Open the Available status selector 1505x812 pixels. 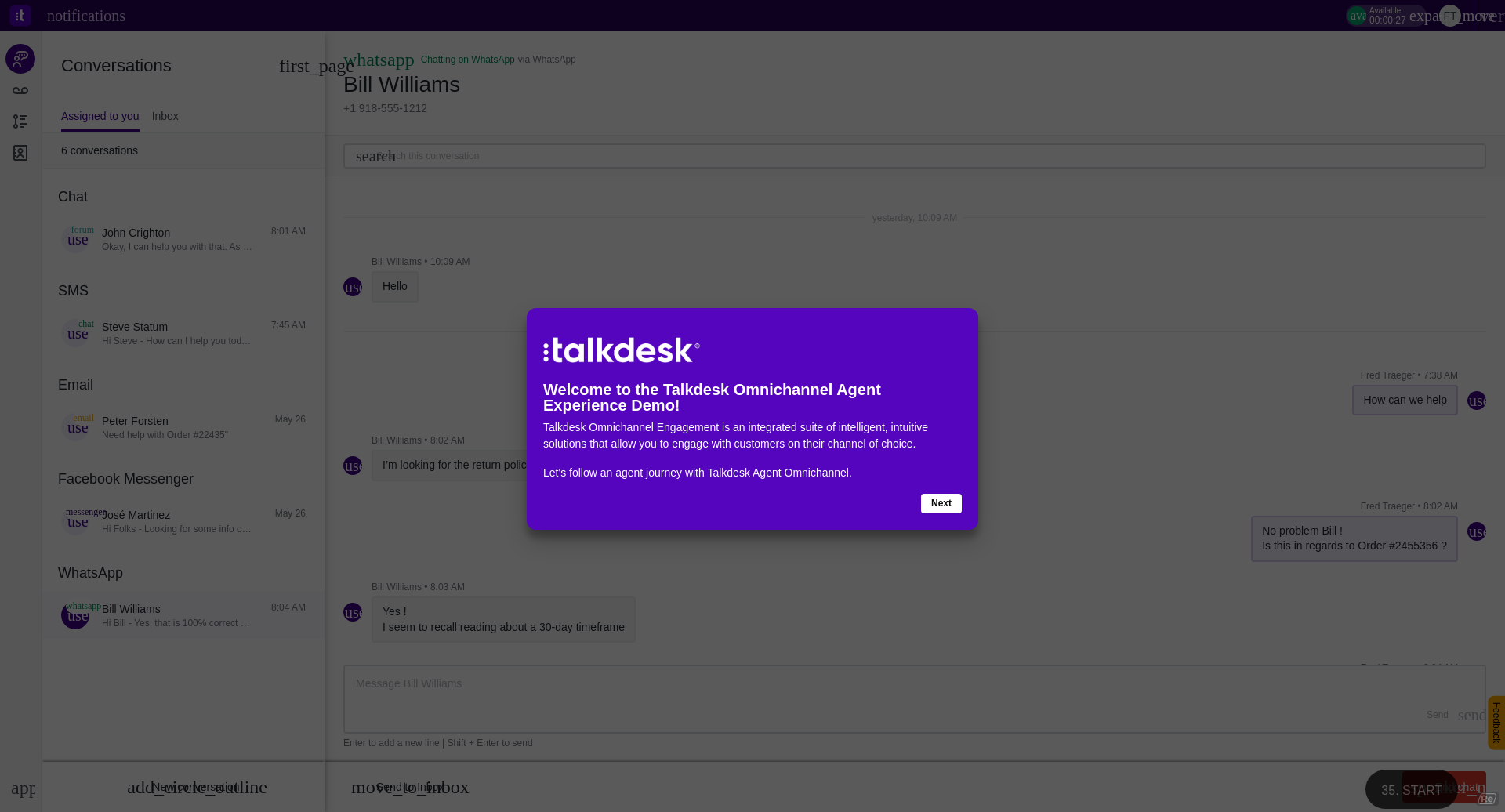pos(1384,16)
